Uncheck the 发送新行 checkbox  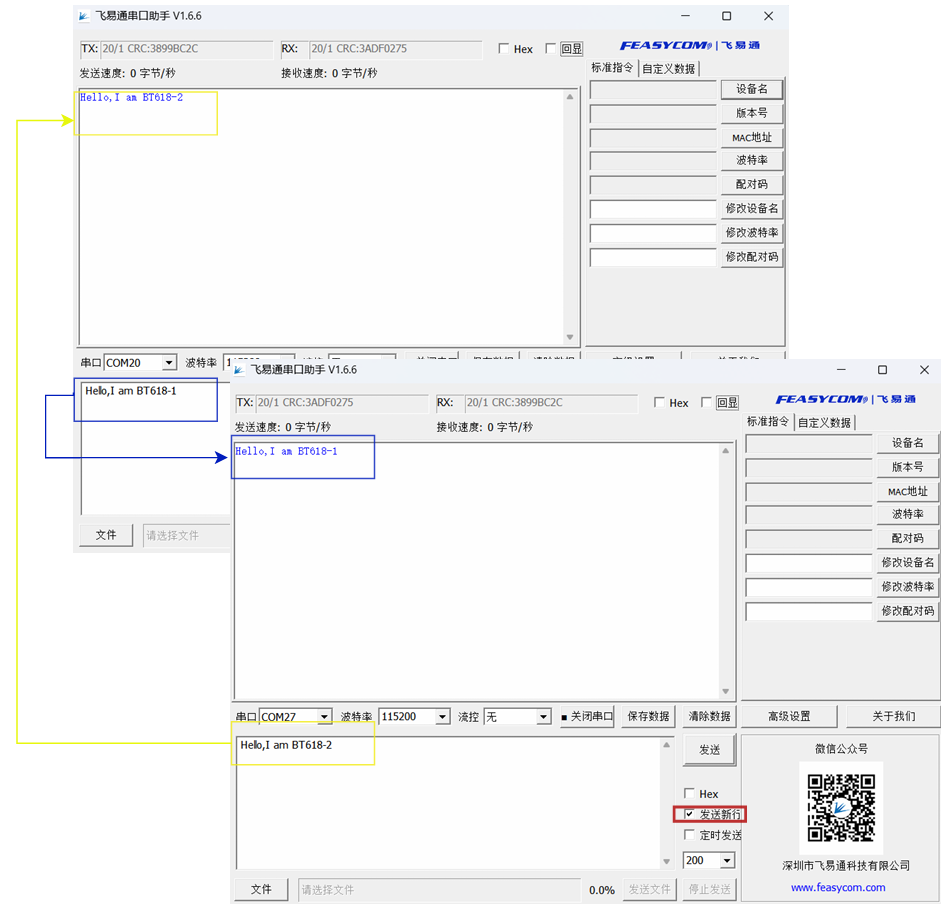689,814
